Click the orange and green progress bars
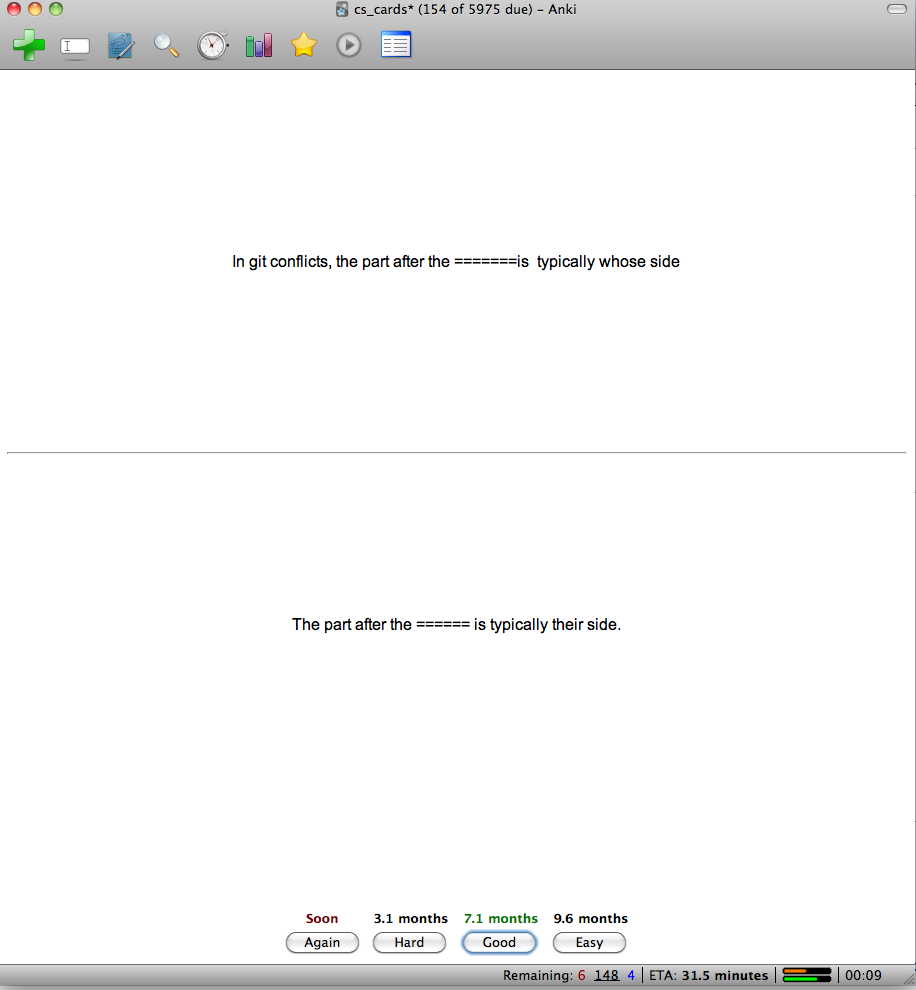 click(806, 975)
